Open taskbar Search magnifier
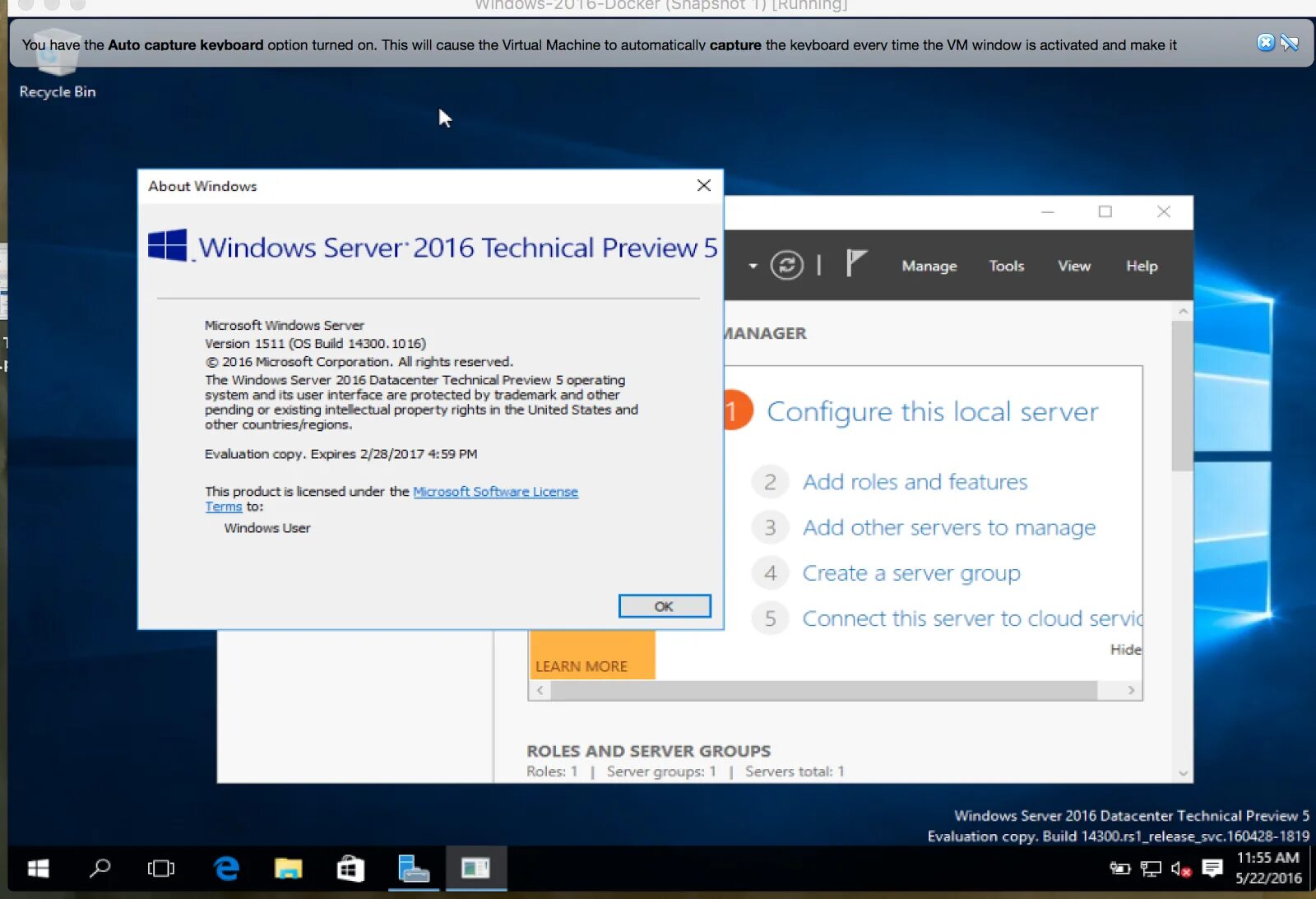This screenshot has width=1316, height=899. click(100, 869)
